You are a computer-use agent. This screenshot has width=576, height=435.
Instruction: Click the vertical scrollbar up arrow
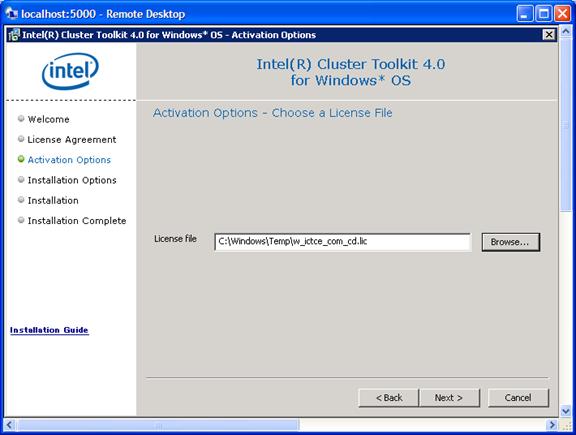[566, 32]
